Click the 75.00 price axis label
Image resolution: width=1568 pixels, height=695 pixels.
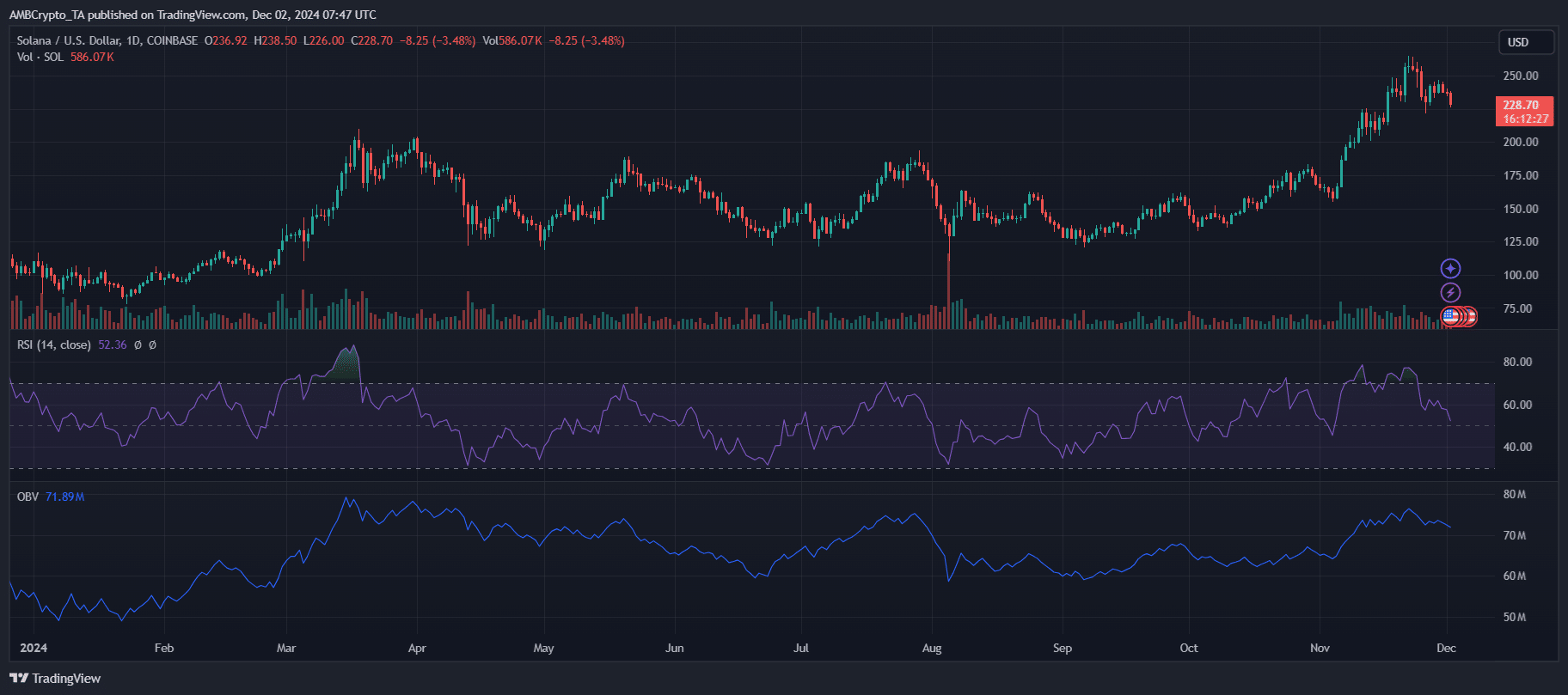1518,308
